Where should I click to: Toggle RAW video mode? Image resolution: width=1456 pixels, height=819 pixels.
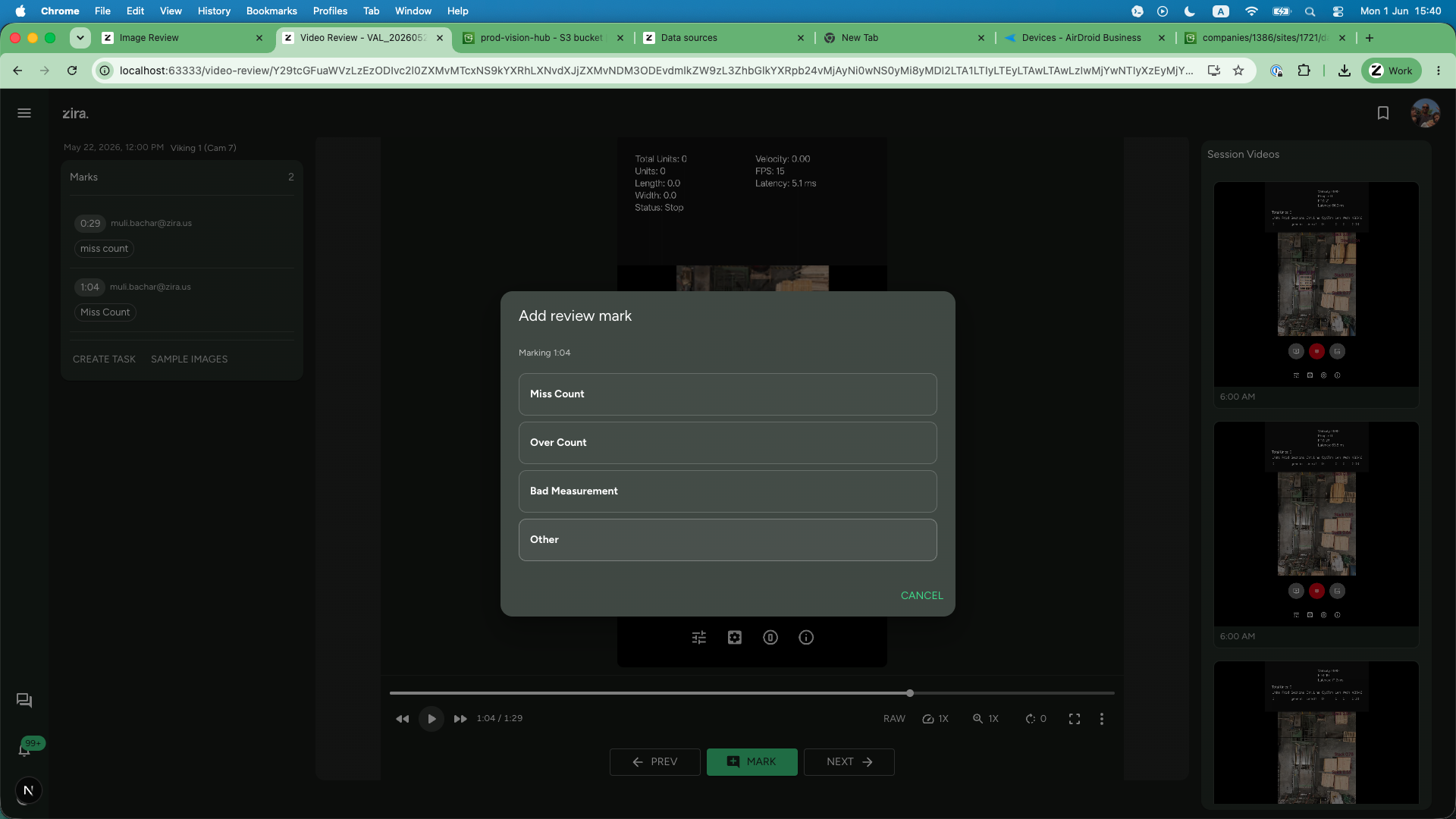click(x=894, y=719)
